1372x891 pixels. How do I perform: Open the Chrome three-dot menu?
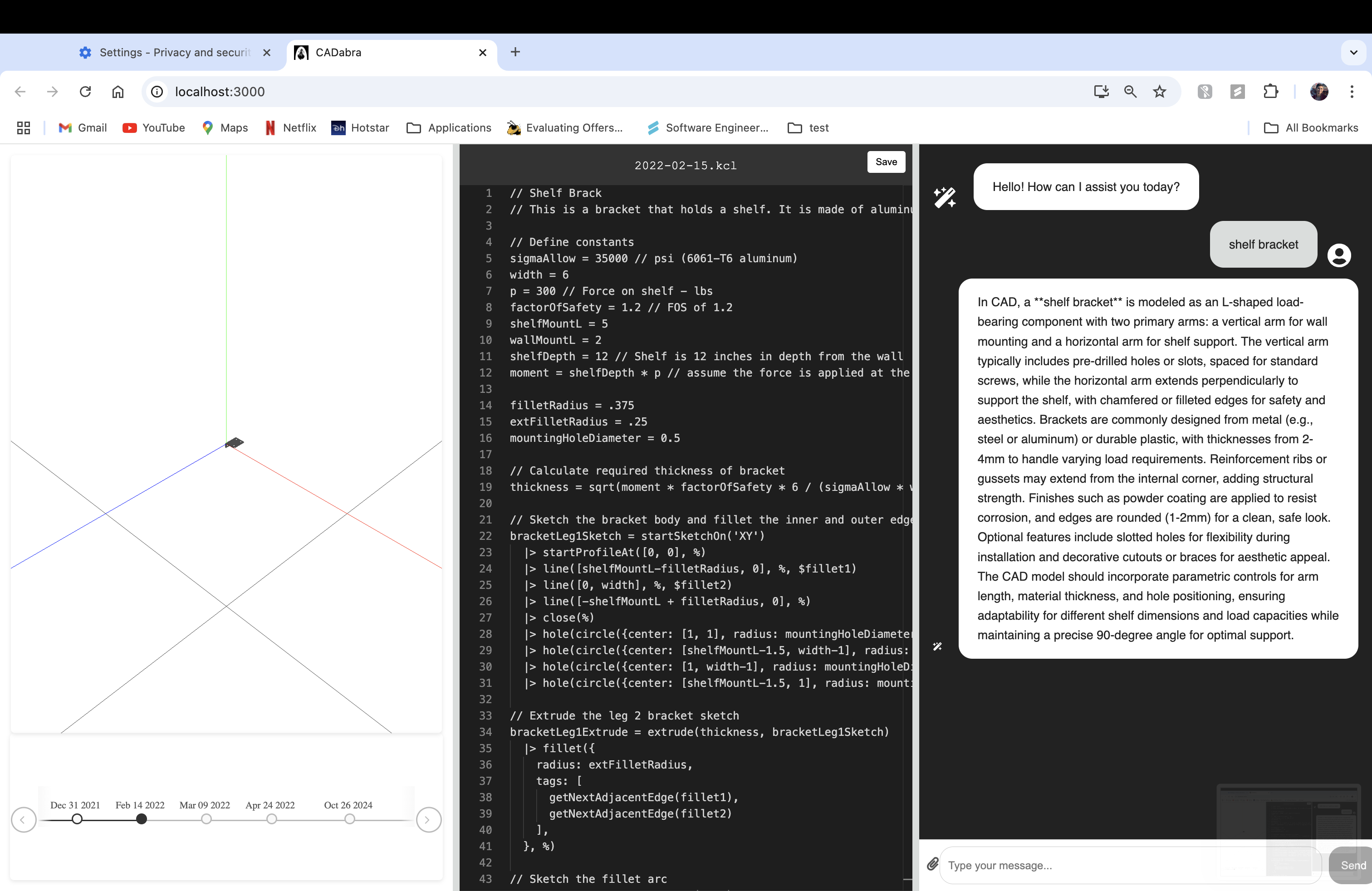click(x=1351, y=92)
